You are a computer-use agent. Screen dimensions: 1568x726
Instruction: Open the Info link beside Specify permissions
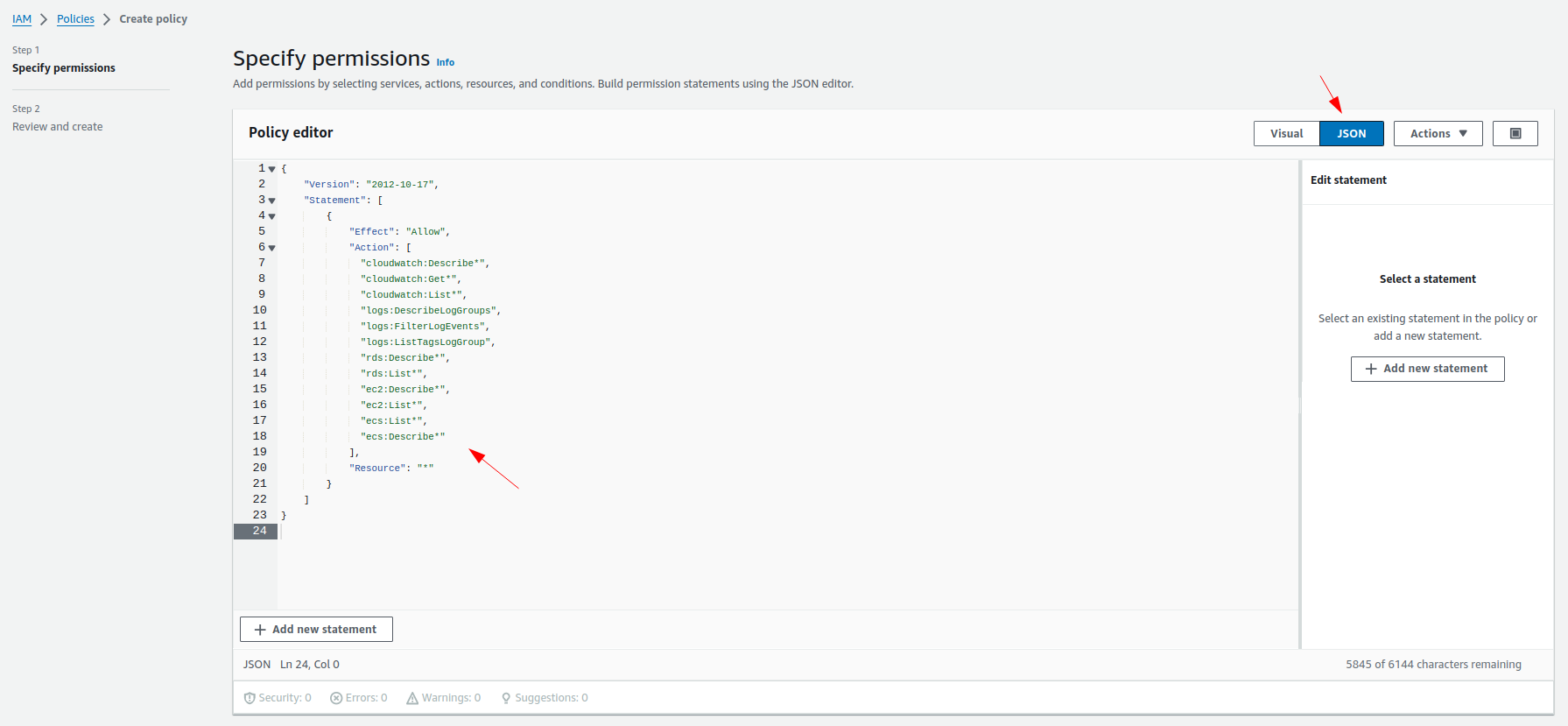click(x=446, y=62)
